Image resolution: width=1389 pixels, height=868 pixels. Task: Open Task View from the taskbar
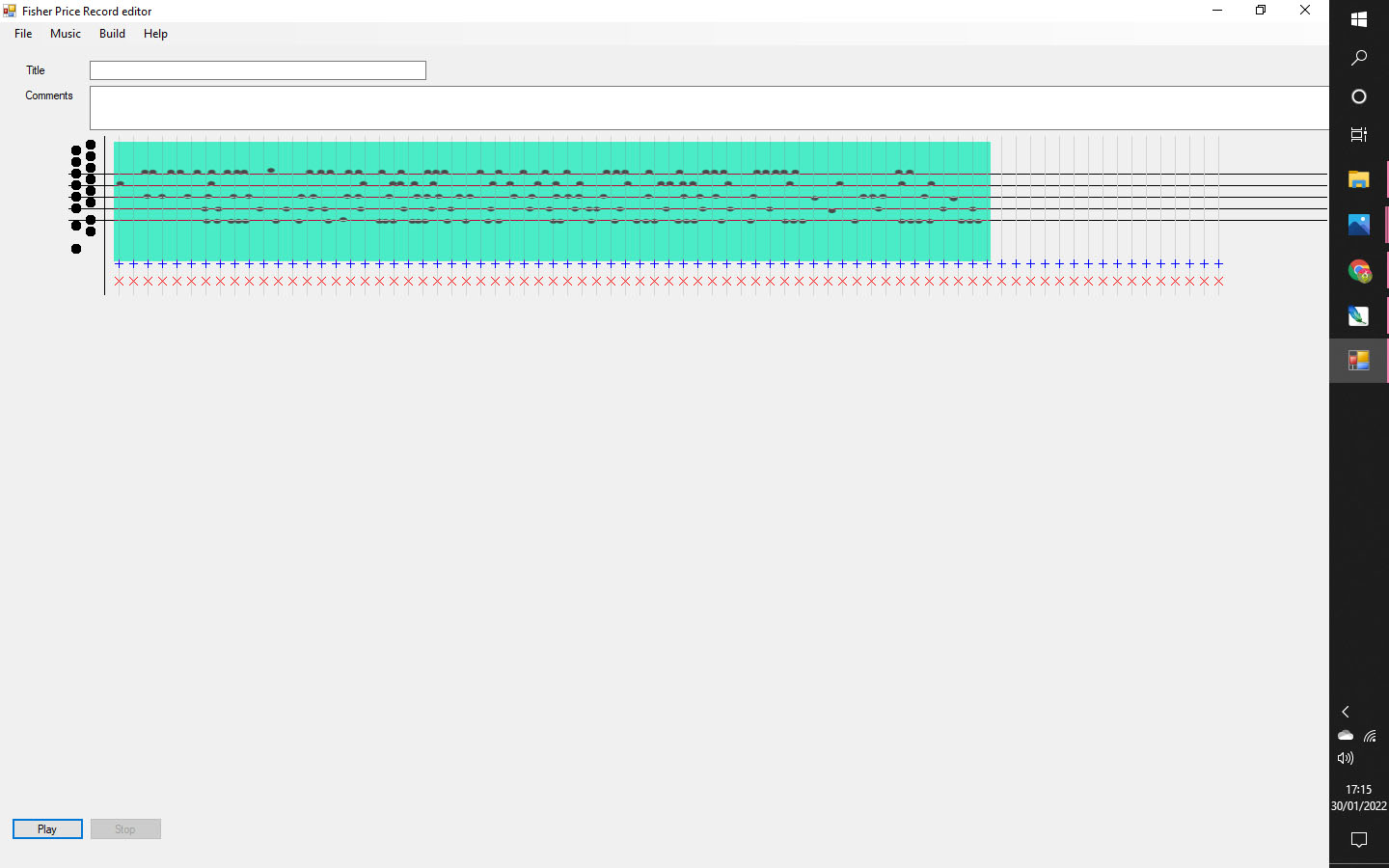(1359, 135)
